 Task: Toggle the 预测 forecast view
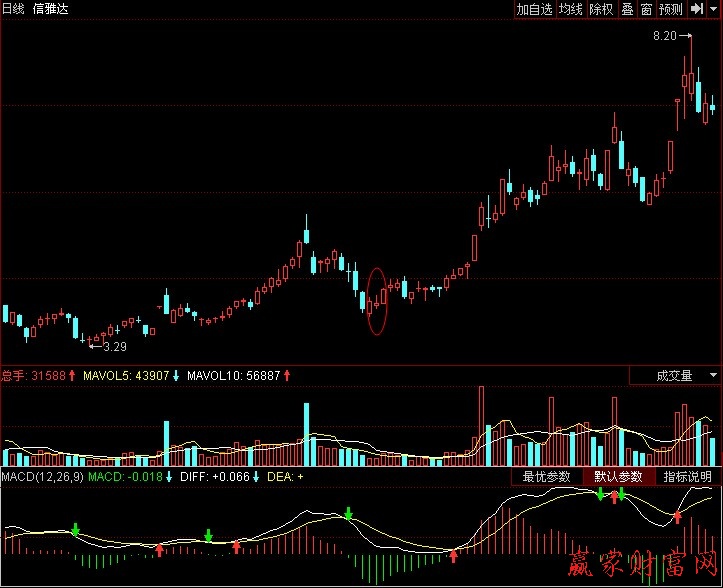671,9
